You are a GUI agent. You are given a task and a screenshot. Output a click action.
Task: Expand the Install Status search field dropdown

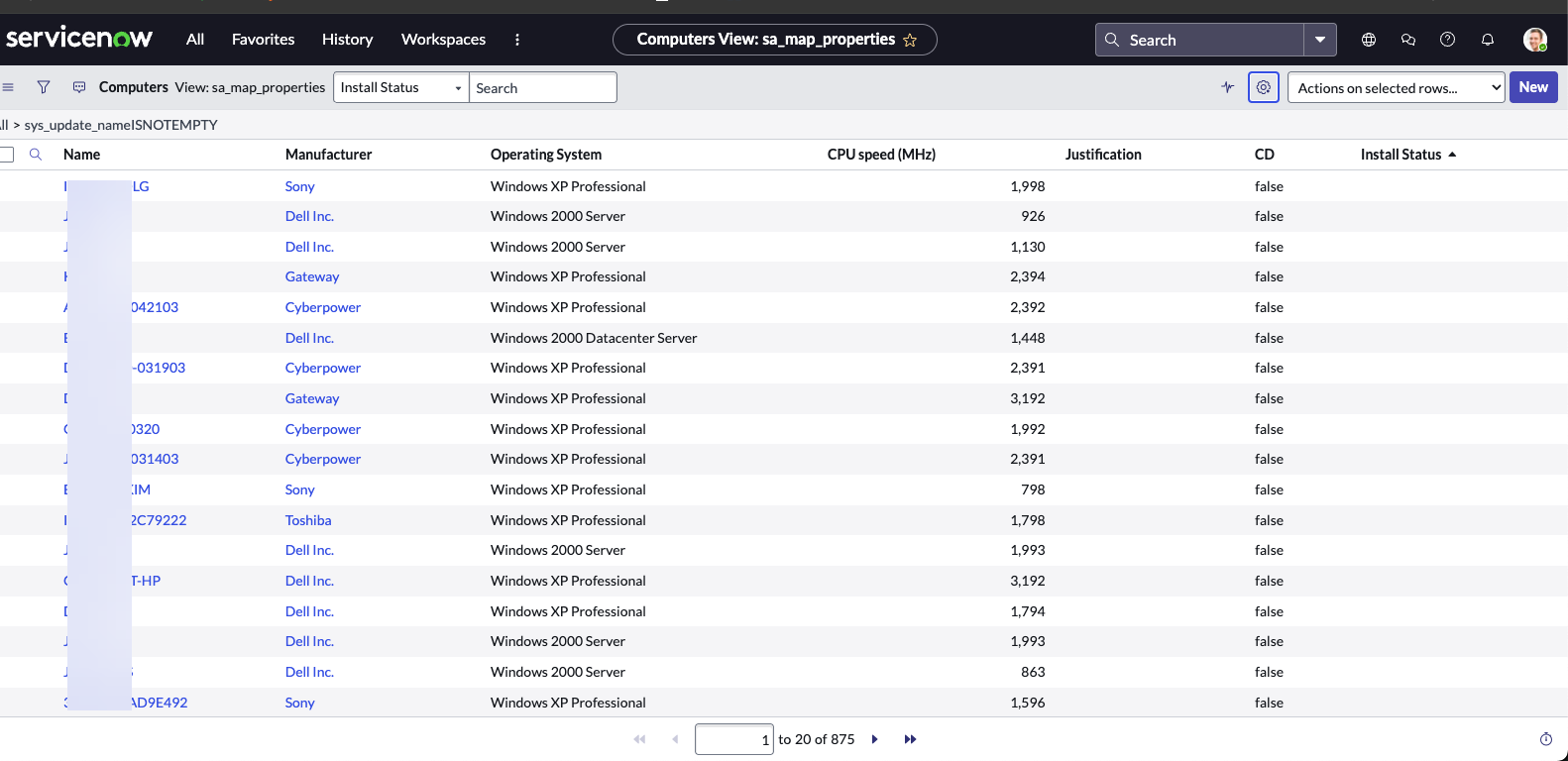[400, 87]
